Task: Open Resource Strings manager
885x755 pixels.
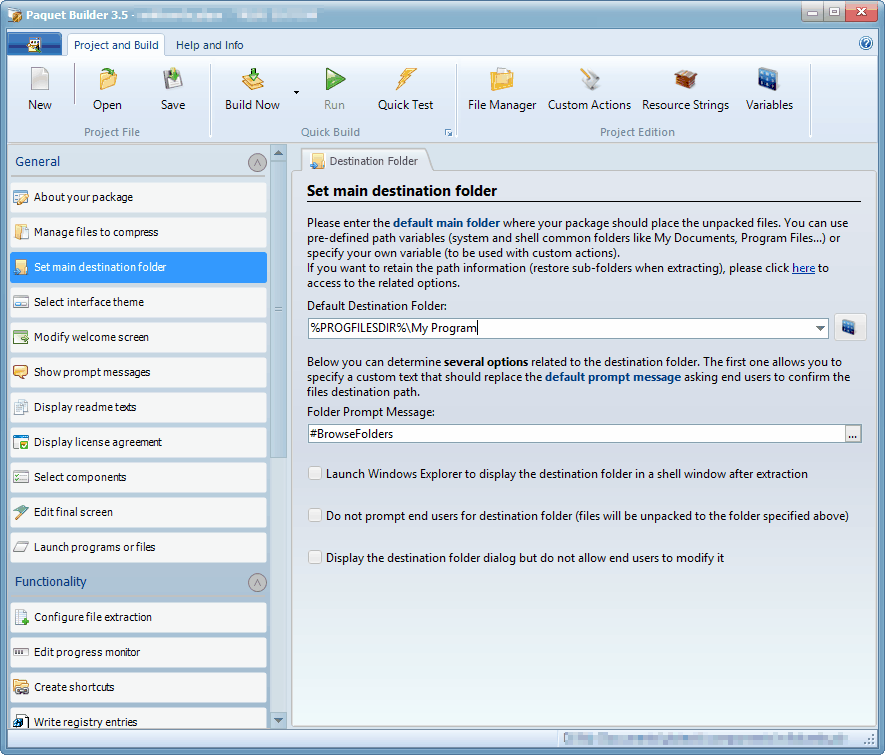Action: [x=685, y=88]
